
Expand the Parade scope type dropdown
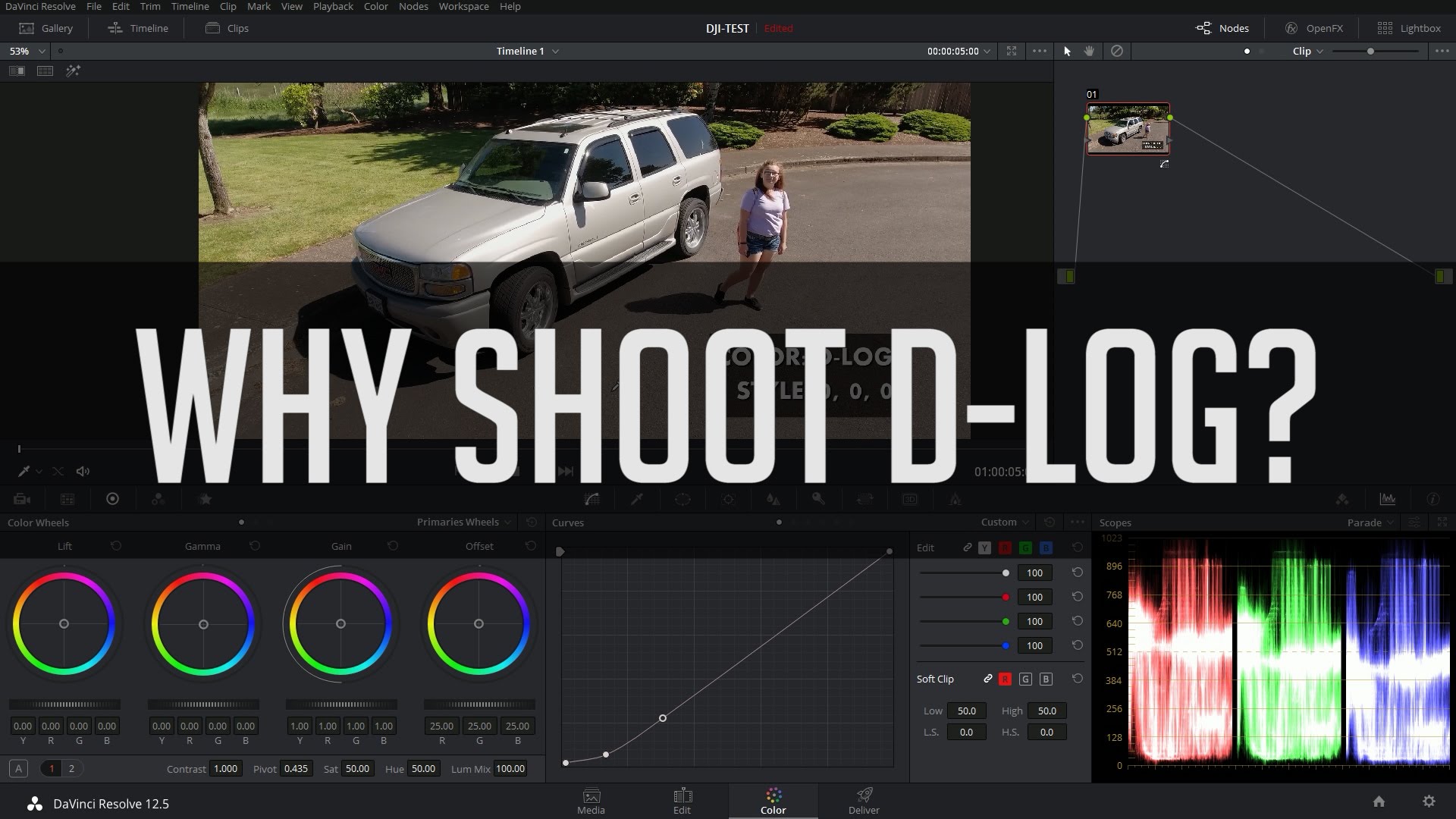pos(1370,522)
